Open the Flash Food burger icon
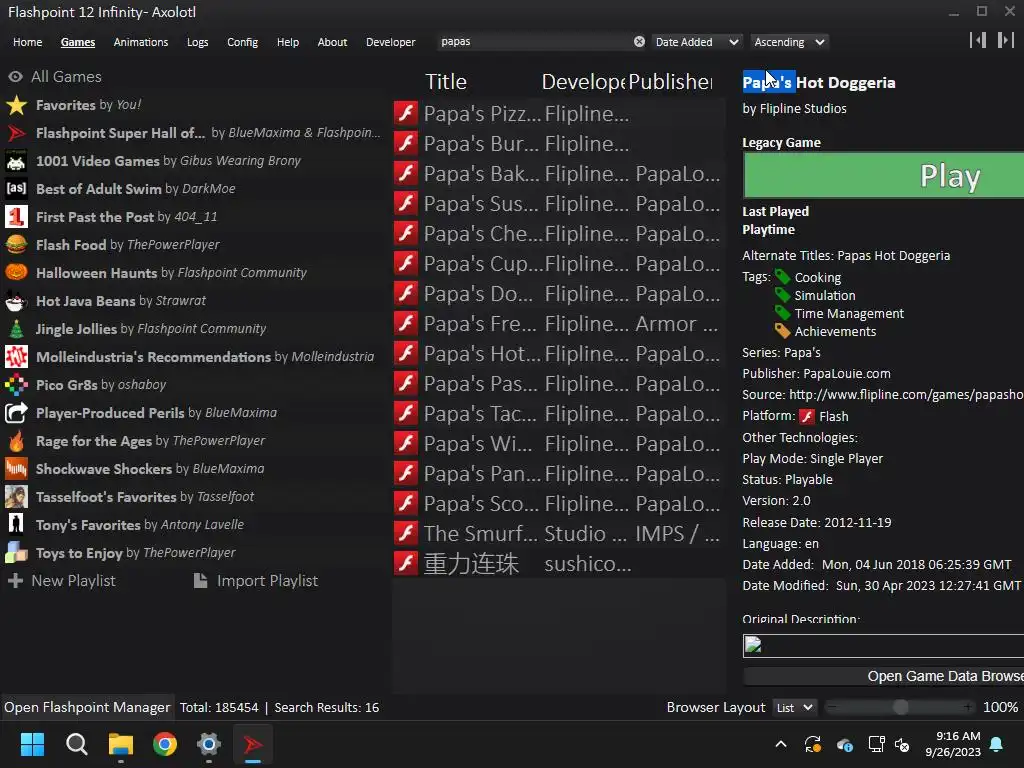 tap(16, 245)
